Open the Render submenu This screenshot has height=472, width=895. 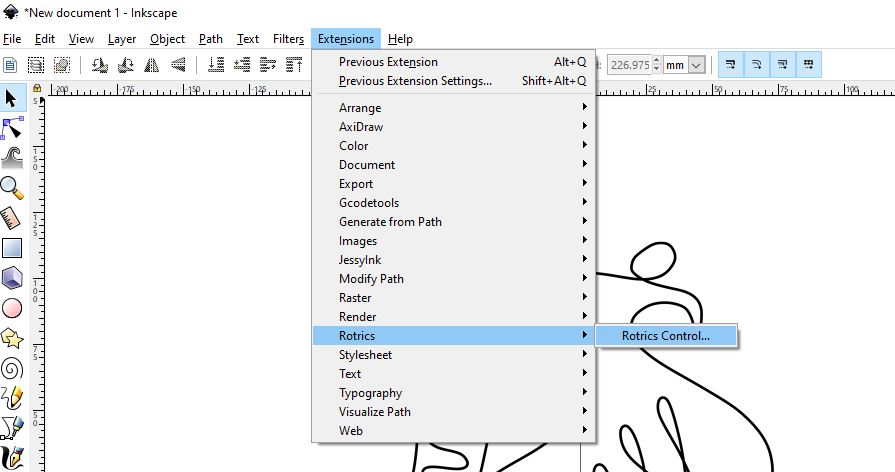[454, 317]
